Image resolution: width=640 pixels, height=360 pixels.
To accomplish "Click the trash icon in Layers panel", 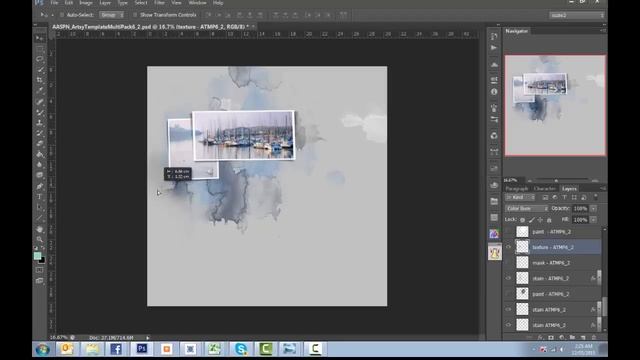I will (594, 338).
